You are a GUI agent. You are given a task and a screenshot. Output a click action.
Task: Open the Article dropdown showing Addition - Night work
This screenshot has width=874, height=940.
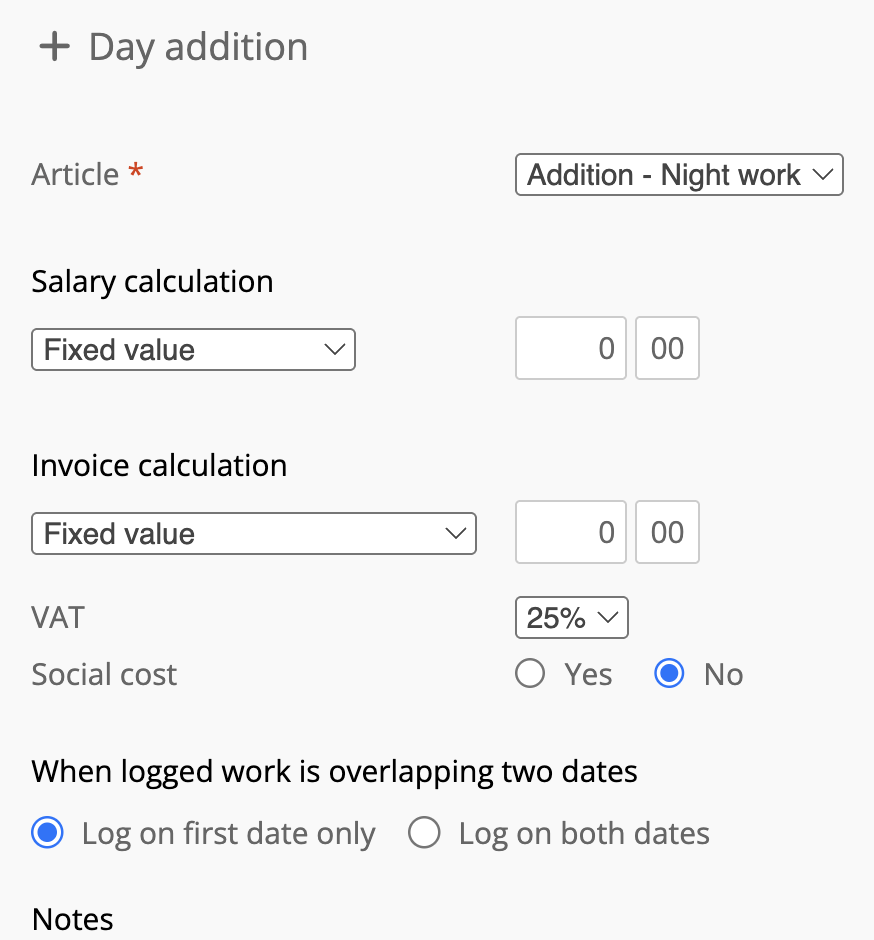(679, 175)
